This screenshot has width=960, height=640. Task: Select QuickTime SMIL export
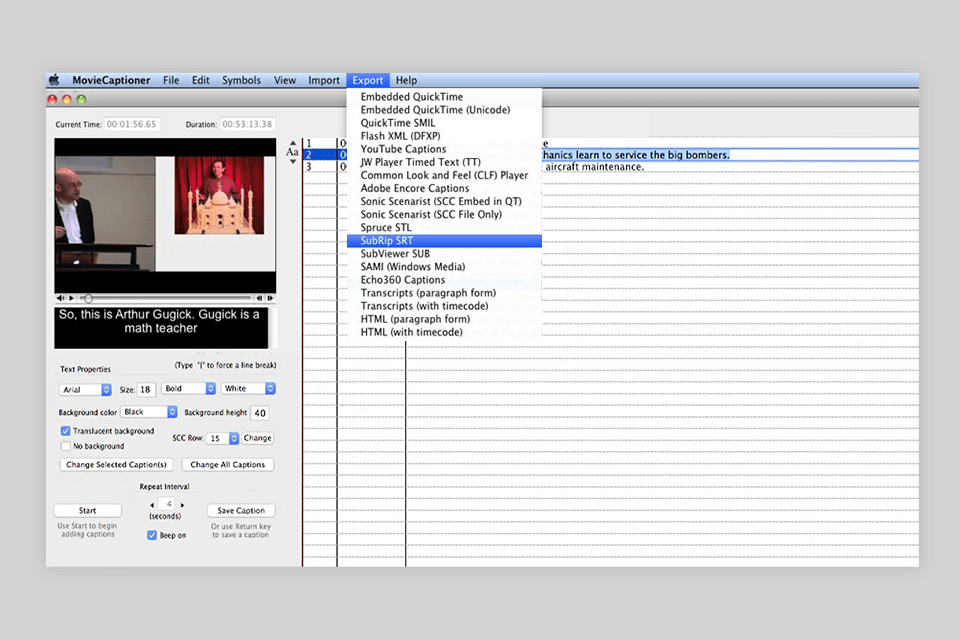pyautogui.click(x=444, y=123)
